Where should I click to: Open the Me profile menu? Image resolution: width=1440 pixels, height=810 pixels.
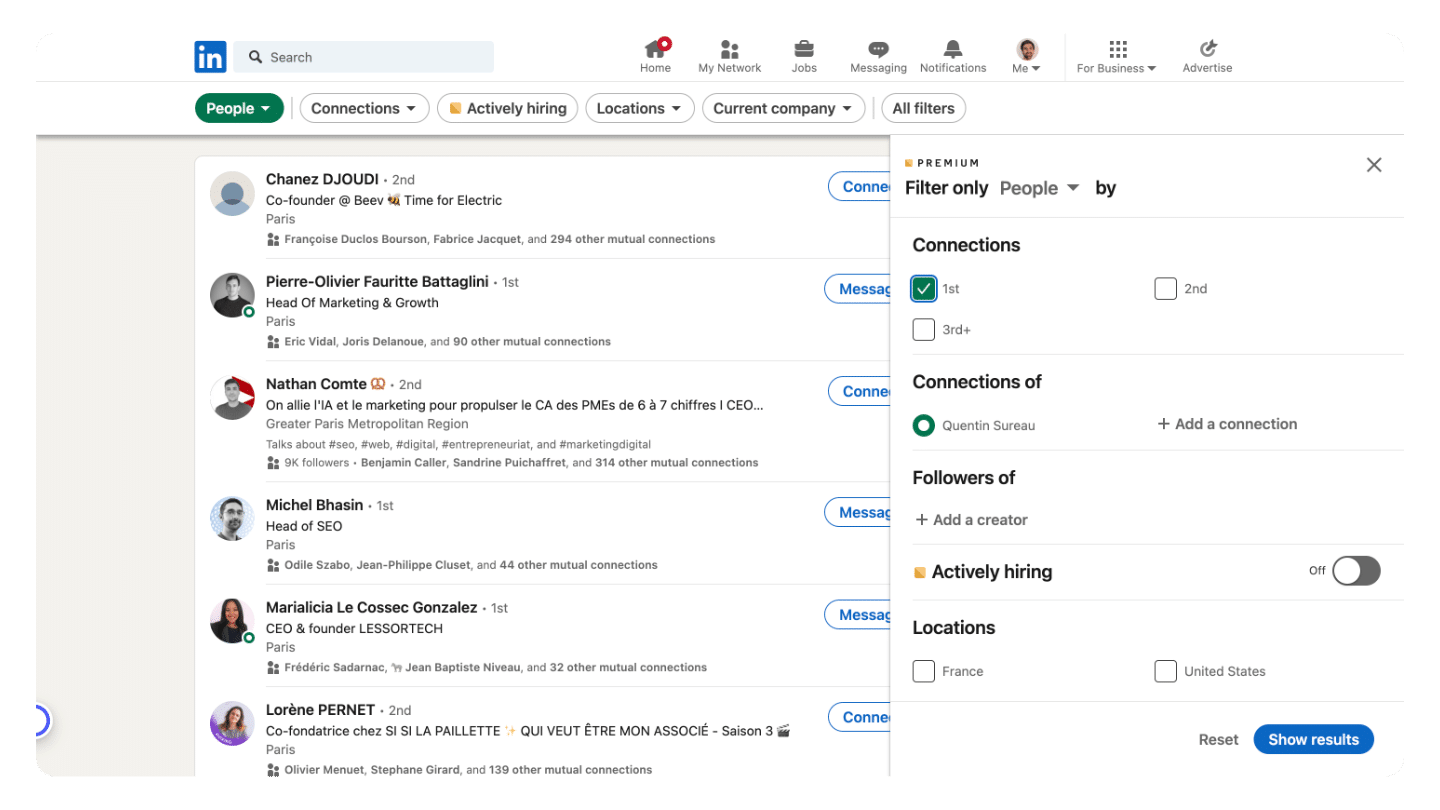(x=1027, y=56)
